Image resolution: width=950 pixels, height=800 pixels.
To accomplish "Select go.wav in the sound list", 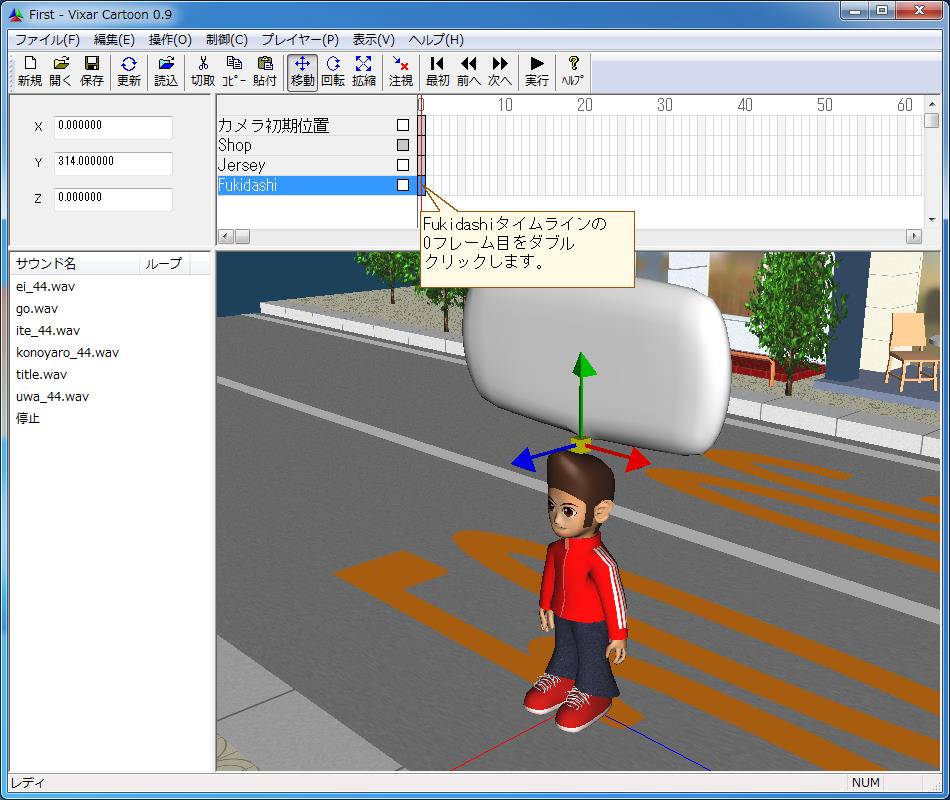I will [37, 309].
